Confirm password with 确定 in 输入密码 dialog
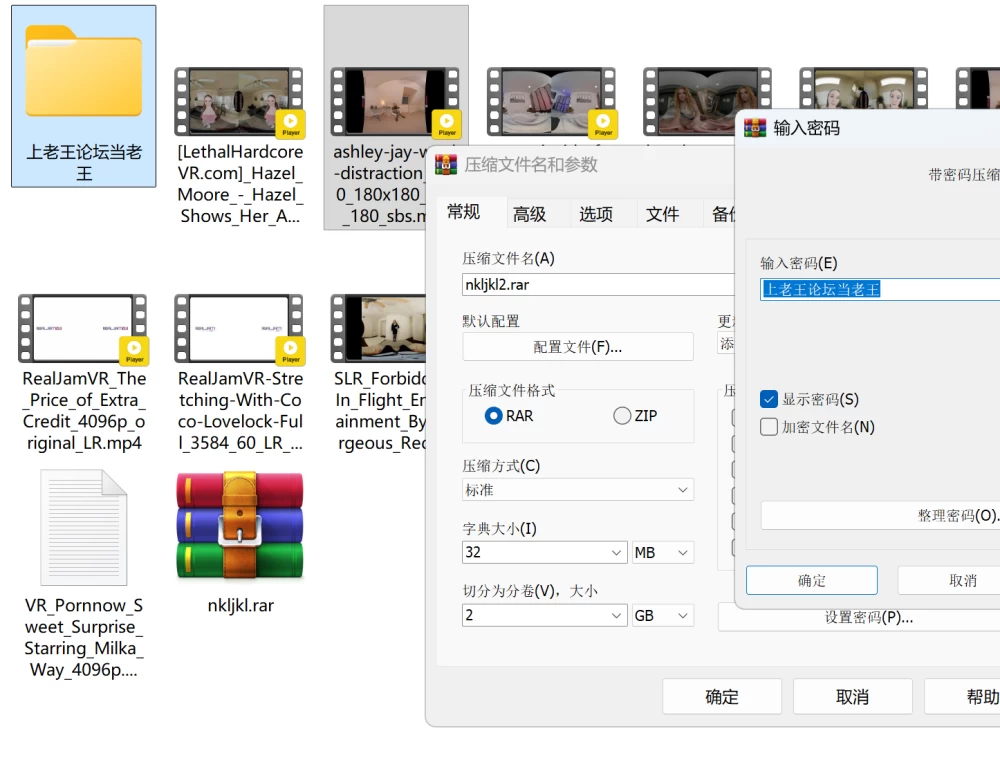The image size is (1000, 769). (812, 580)
